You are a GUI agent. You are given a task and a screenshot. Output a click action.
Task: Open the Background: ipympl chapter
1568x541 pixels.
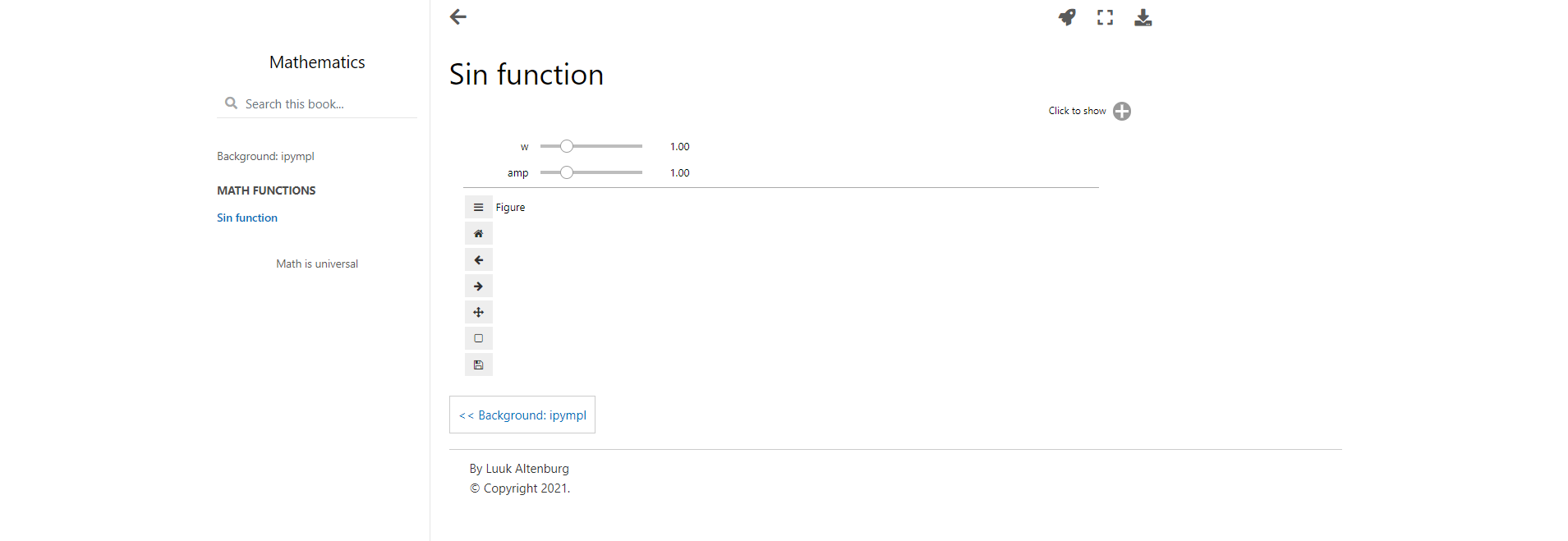(x=264, y=156)
